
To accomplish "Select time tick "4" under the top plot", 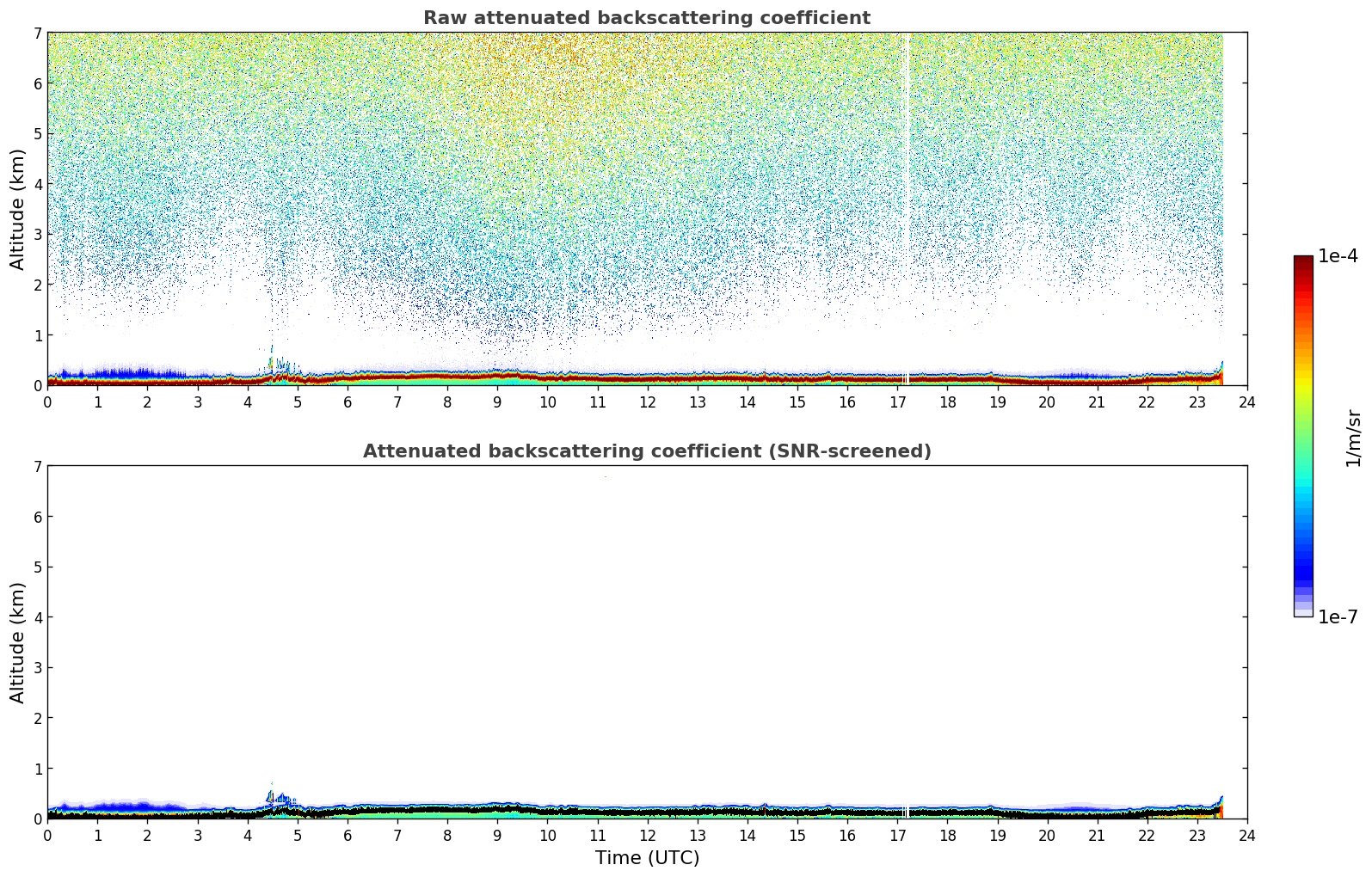I will pyautogui.click(x=248, y=402).
